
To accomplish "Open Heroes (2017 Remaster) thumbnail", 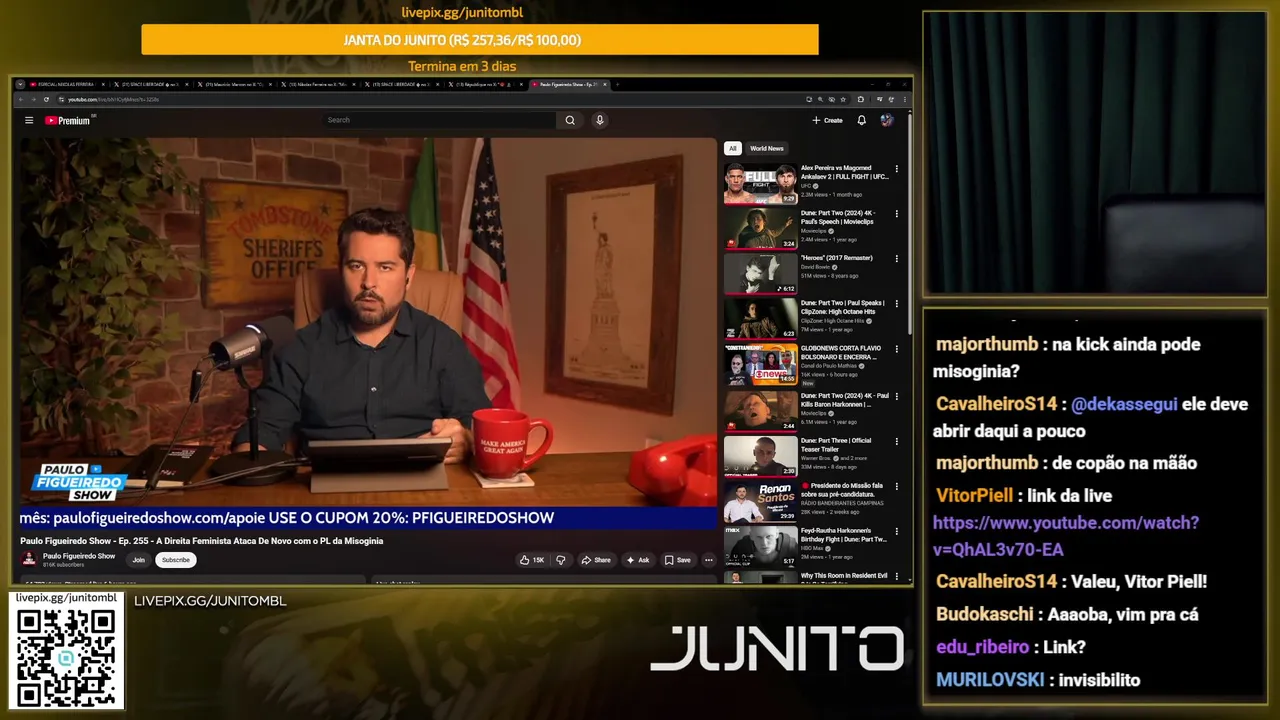I will click(760, 274).
